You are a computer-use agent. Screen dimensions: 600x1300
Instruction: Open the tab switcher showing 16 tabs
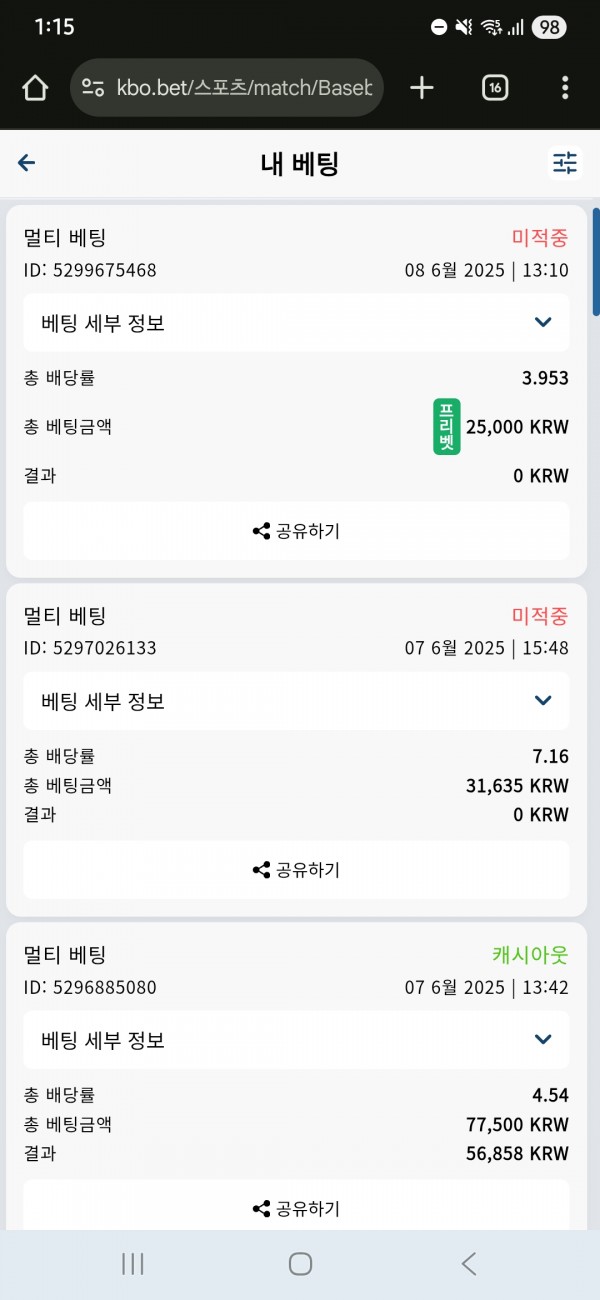(494, 88)
